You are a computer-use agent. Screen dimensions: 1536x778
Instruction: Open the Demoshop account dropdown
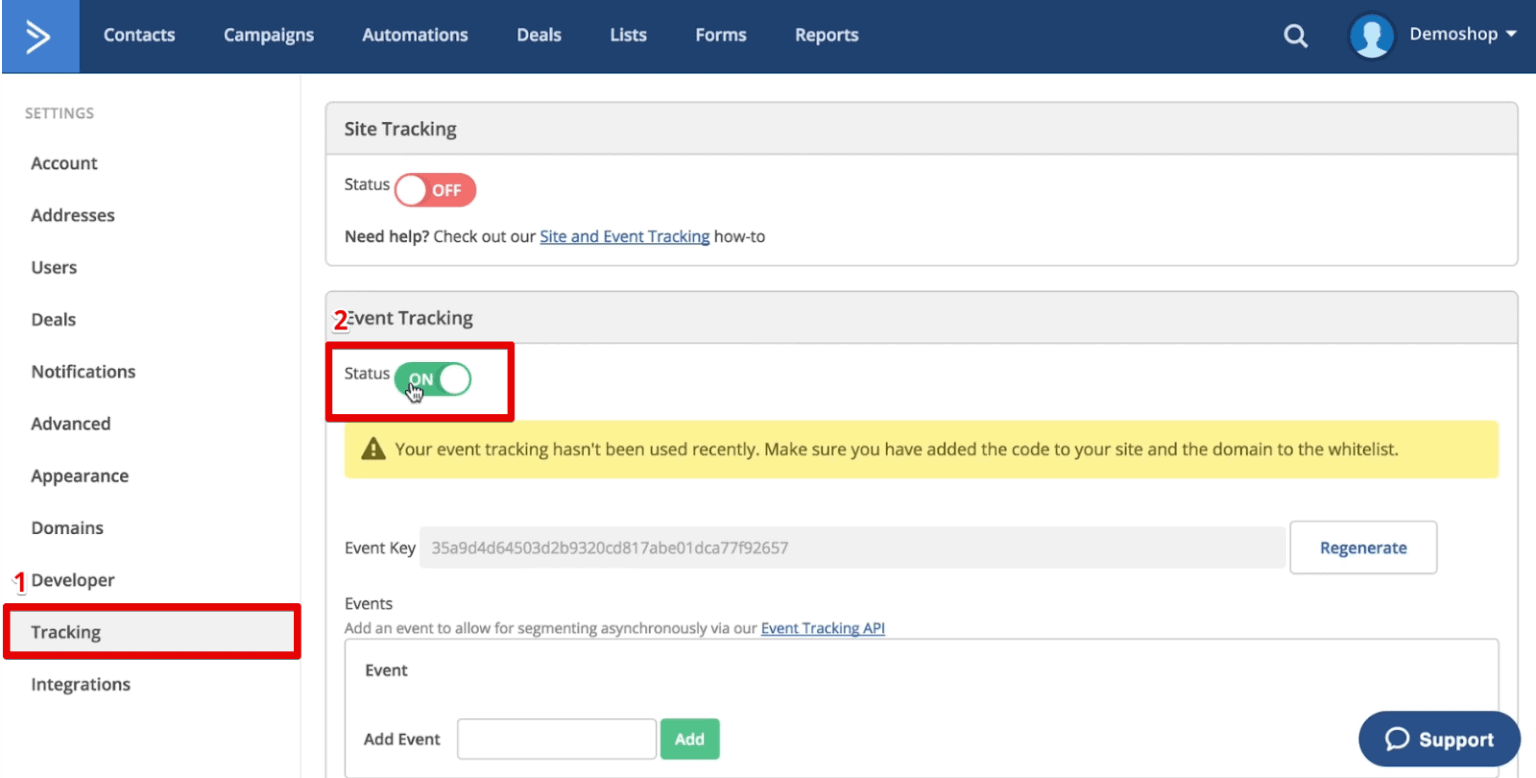[x=1462, y=33]
